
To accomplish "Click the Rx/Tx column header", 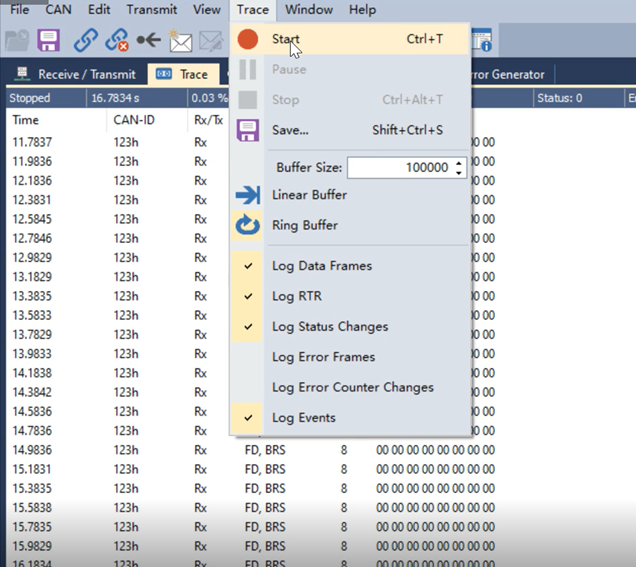I will point(208,120).
